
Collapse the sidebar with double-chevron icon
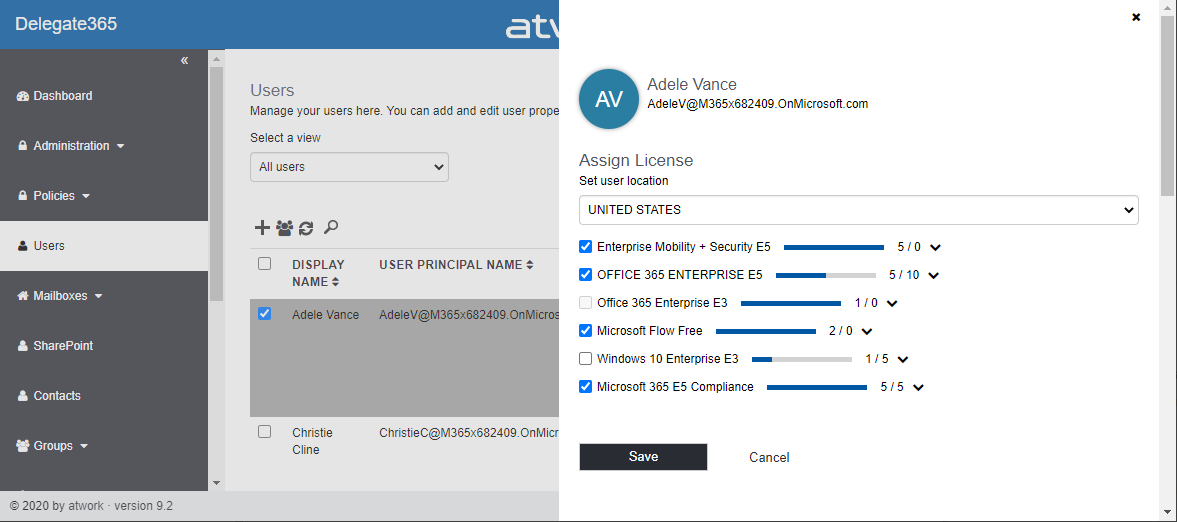pos(184,61)
